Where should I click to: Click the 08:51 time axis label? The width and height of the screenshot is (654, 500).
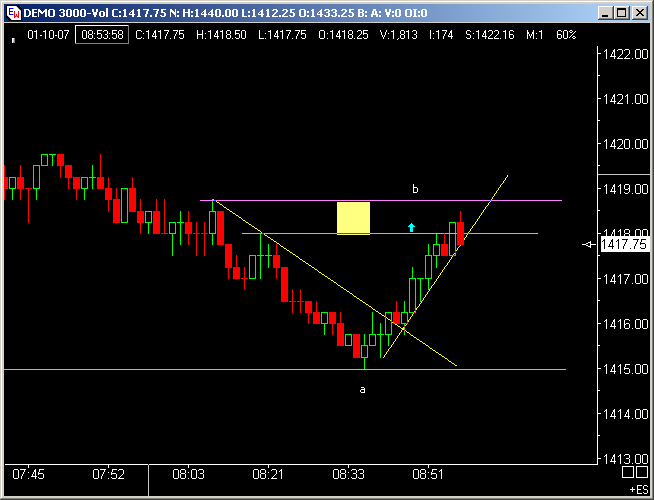[x=428, y=475]
